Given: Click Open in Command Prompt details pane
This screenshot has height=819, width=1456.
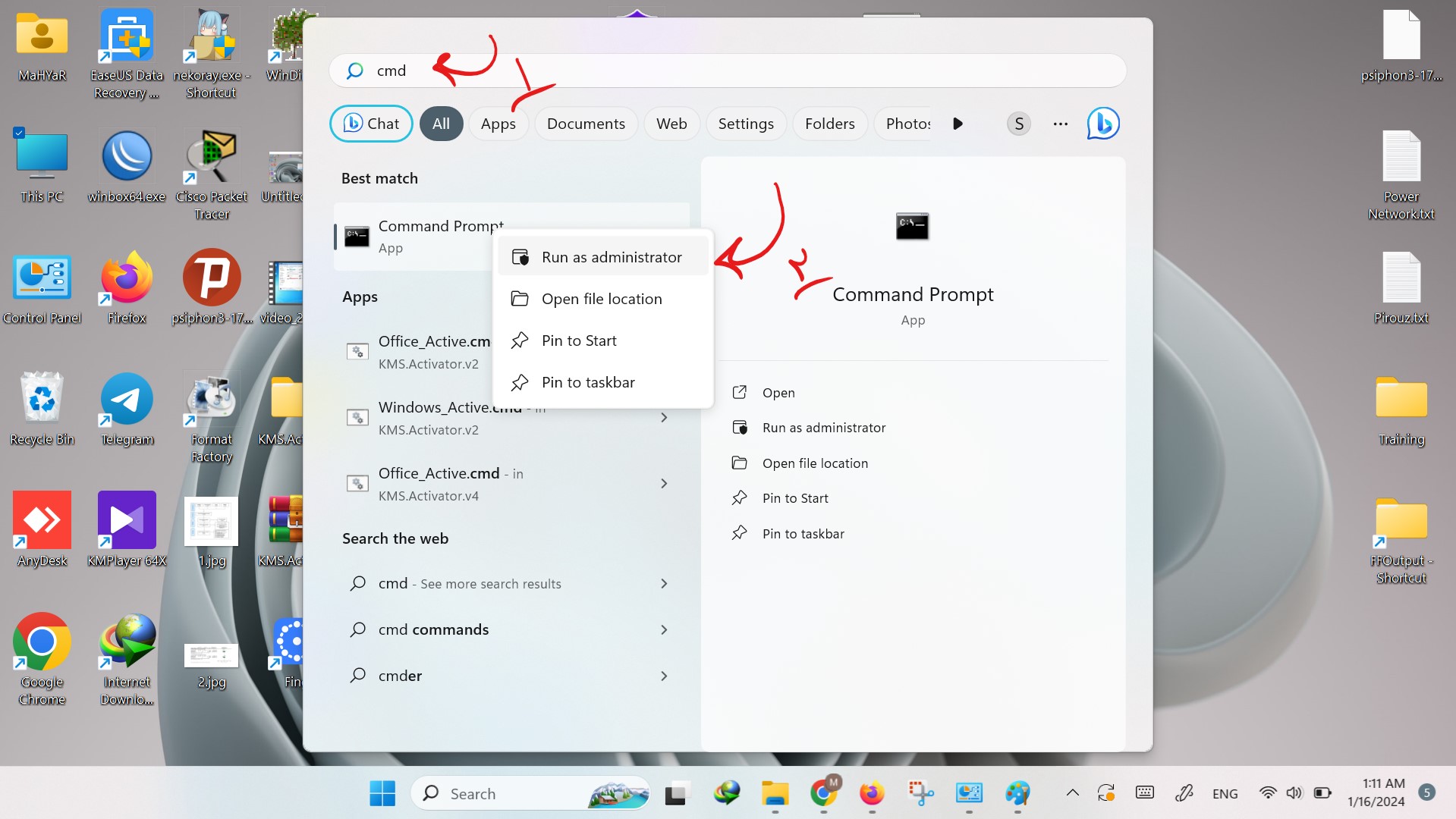Looking at the screenshot, I should (x=778, y=393).
